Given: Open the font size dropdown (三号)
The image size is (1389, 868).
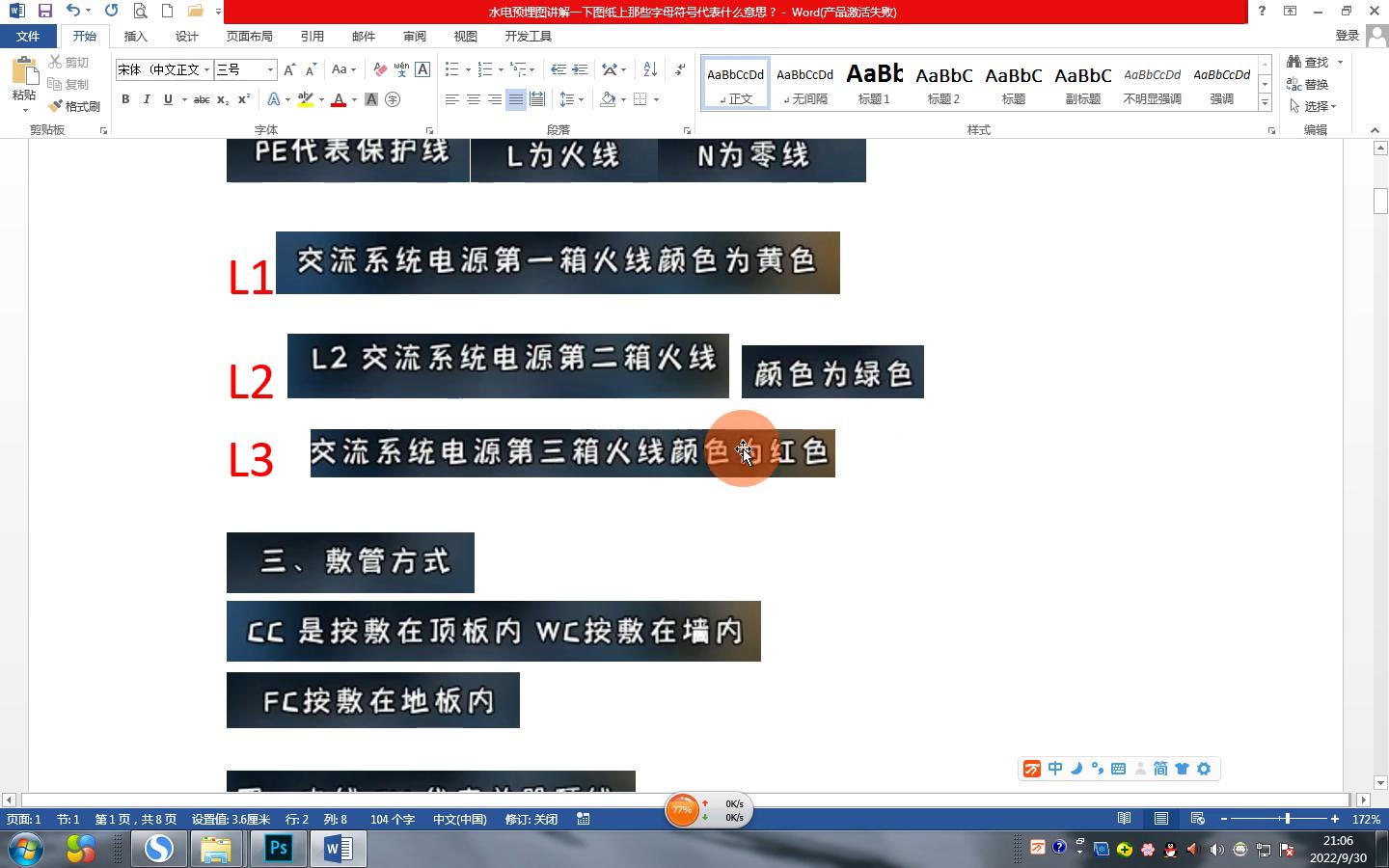Looking at the screenshot, I should (x=270, y=69).
